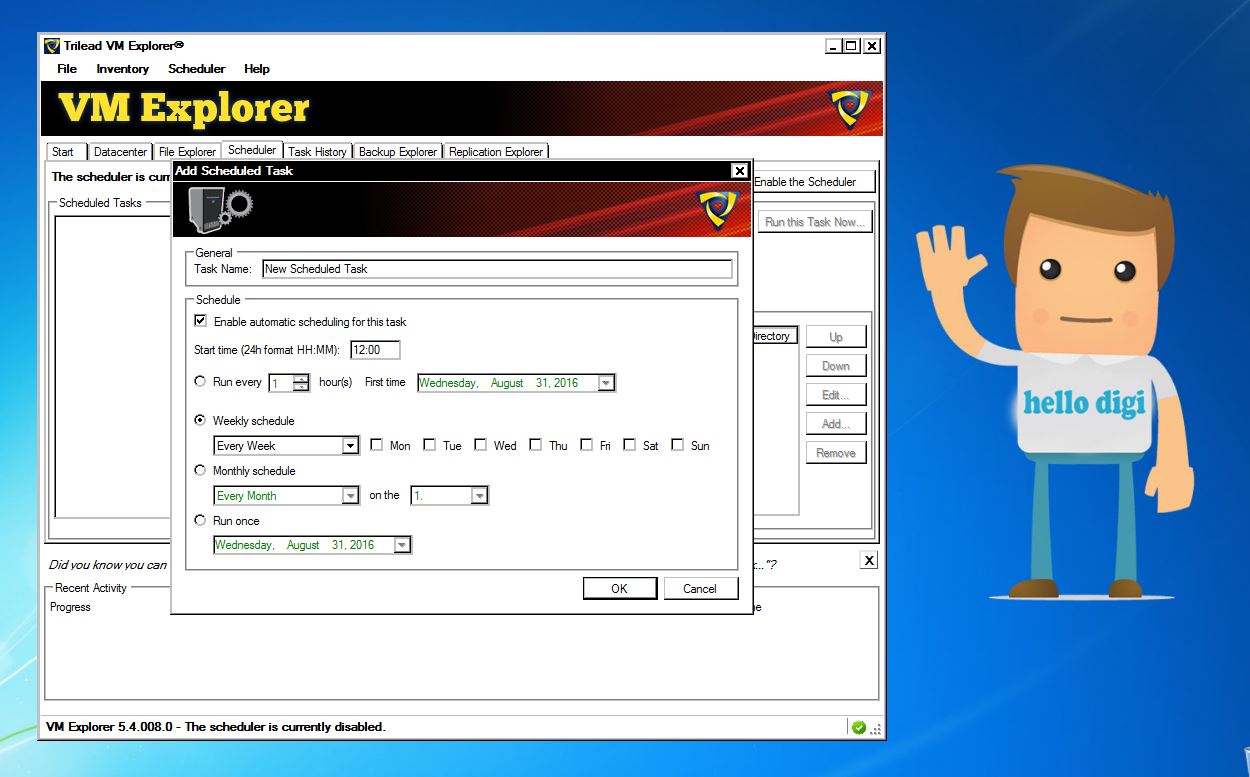Image resolution: width=1250 pixels, height=777 pixels.
Task: Click the Up button
Action: [x=836, y=337]
